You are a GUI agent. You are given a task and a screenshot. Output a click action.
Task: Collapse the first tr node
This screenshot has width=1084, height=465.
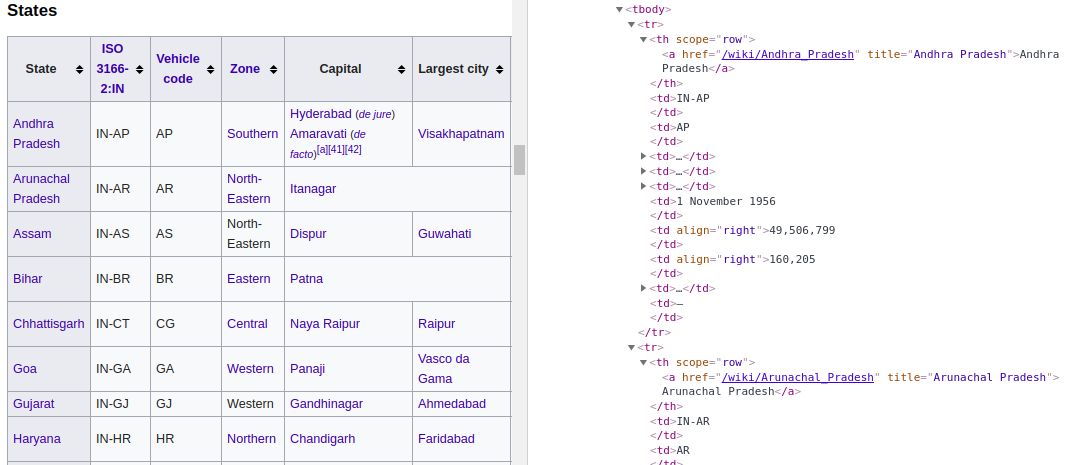click(631, 25)
